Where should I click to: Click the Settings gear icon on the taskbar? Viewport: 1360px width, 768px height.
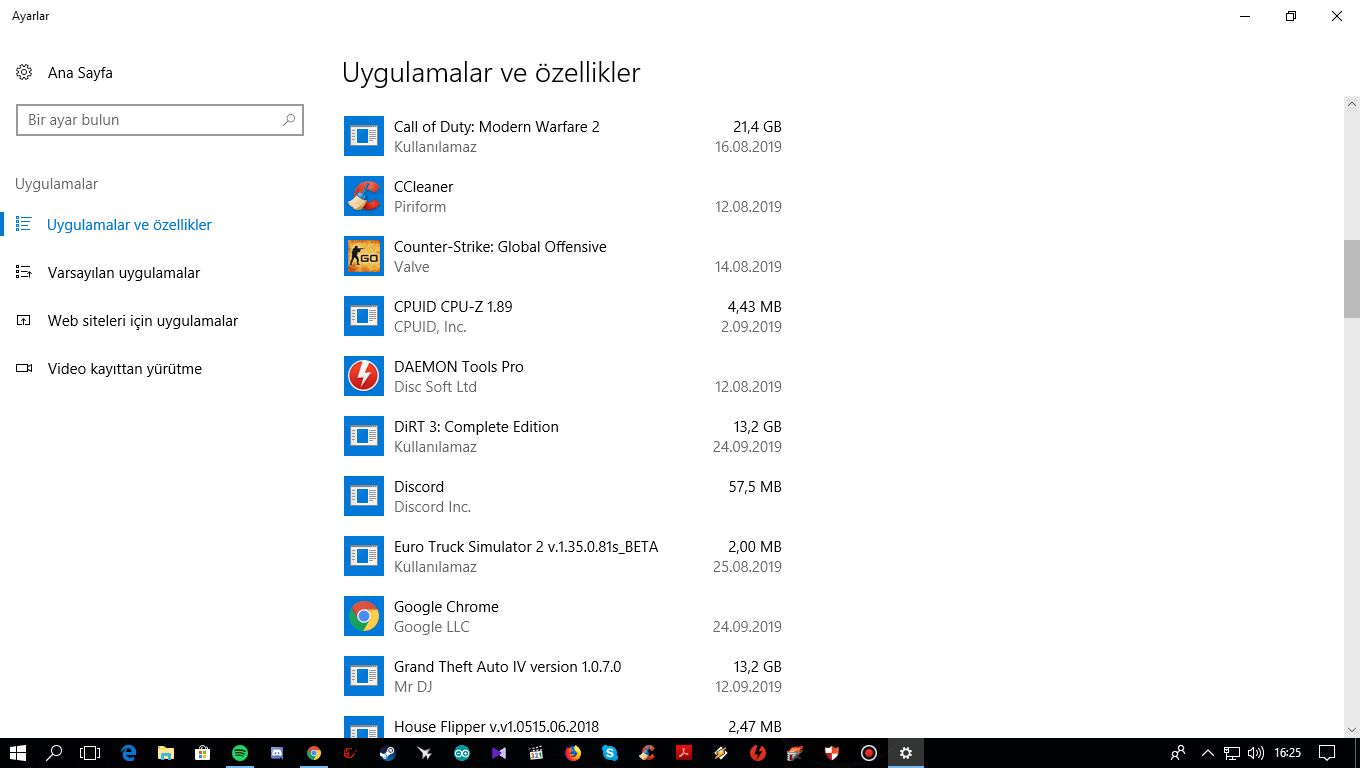[906, 753]
